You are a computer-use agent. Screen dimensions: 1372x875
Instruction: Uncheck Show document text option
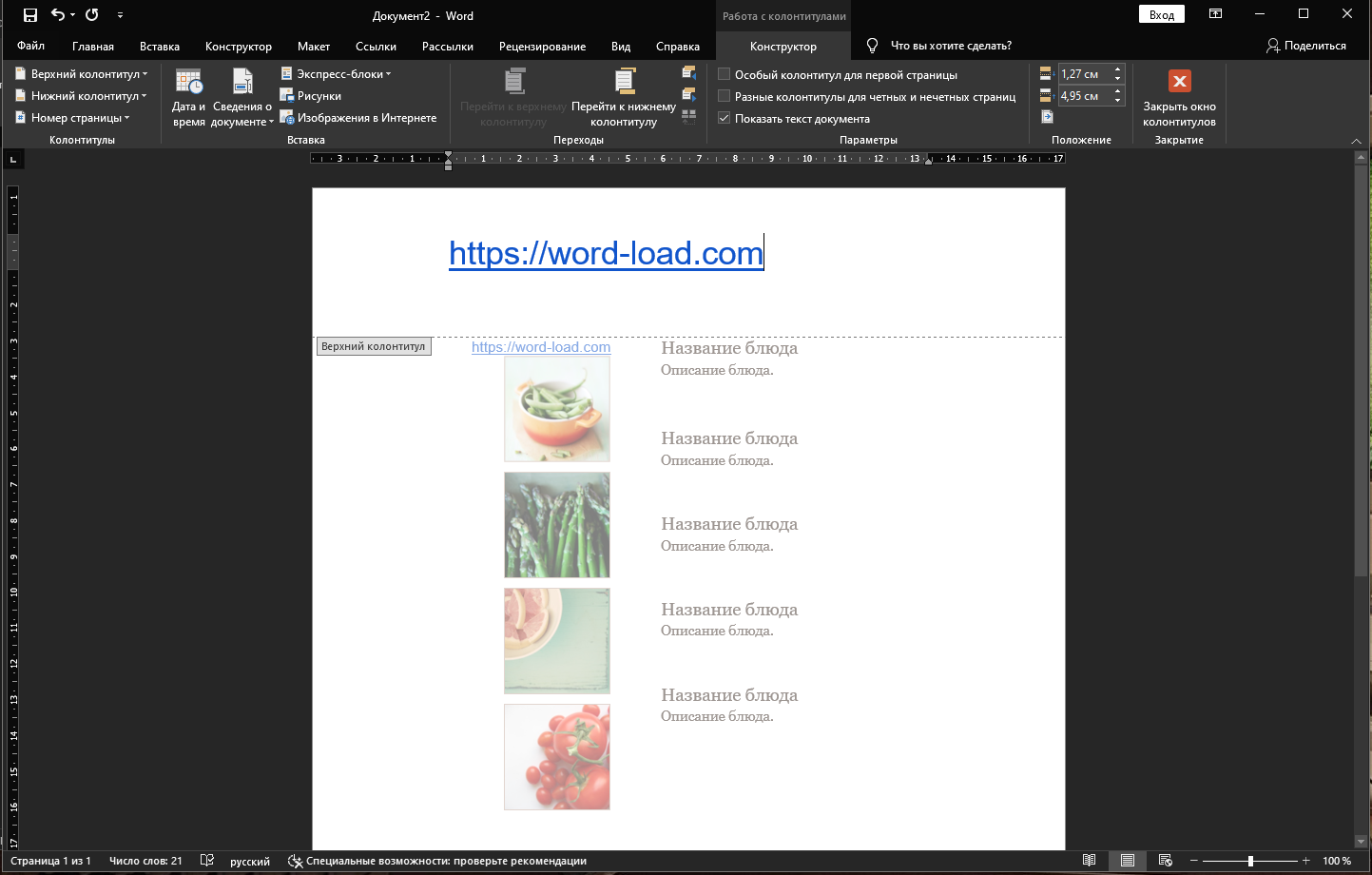coord(725,119)
